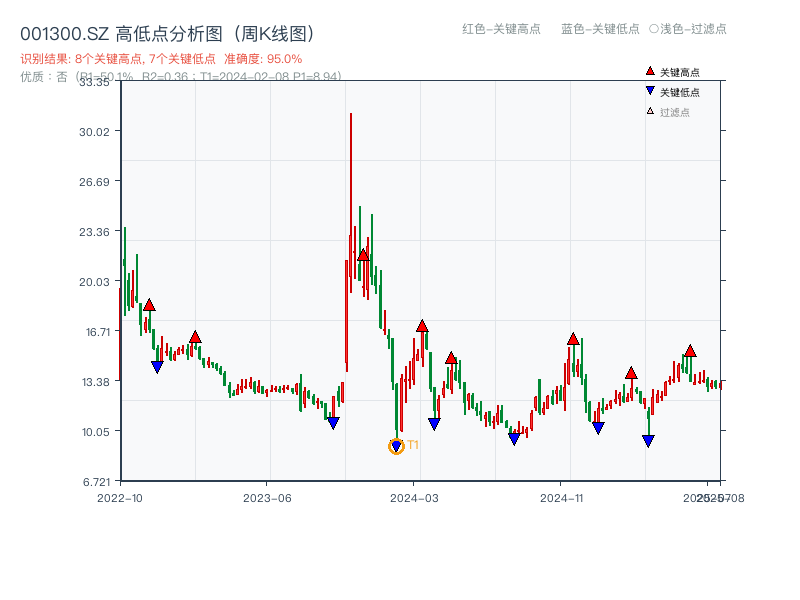The width and height of the screenshot is (800, 600).
Task: Click the red high-point triangle at the 2024-02 peak
Action: tap(363, 255)
